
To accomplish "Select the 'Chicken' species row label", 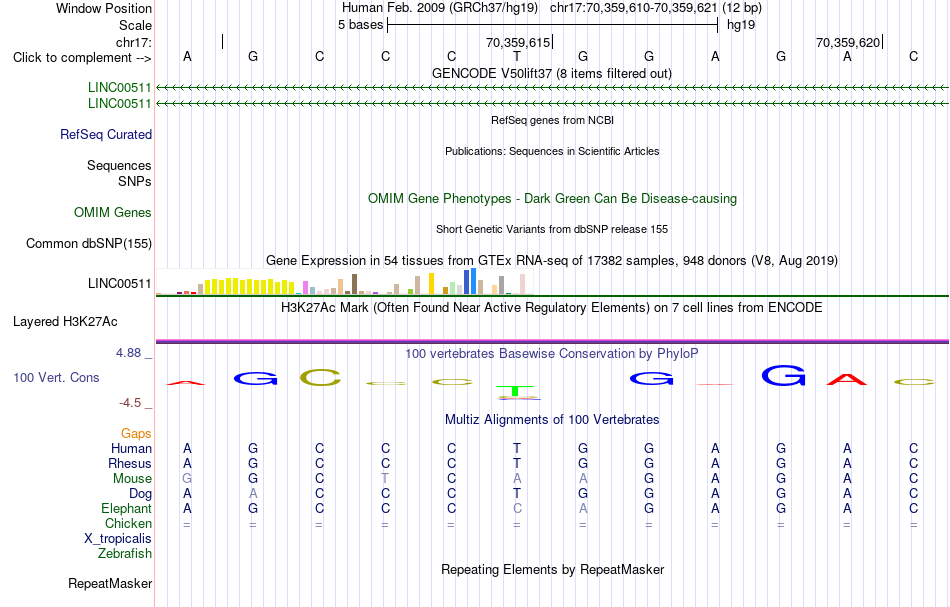I will point(128,523).
